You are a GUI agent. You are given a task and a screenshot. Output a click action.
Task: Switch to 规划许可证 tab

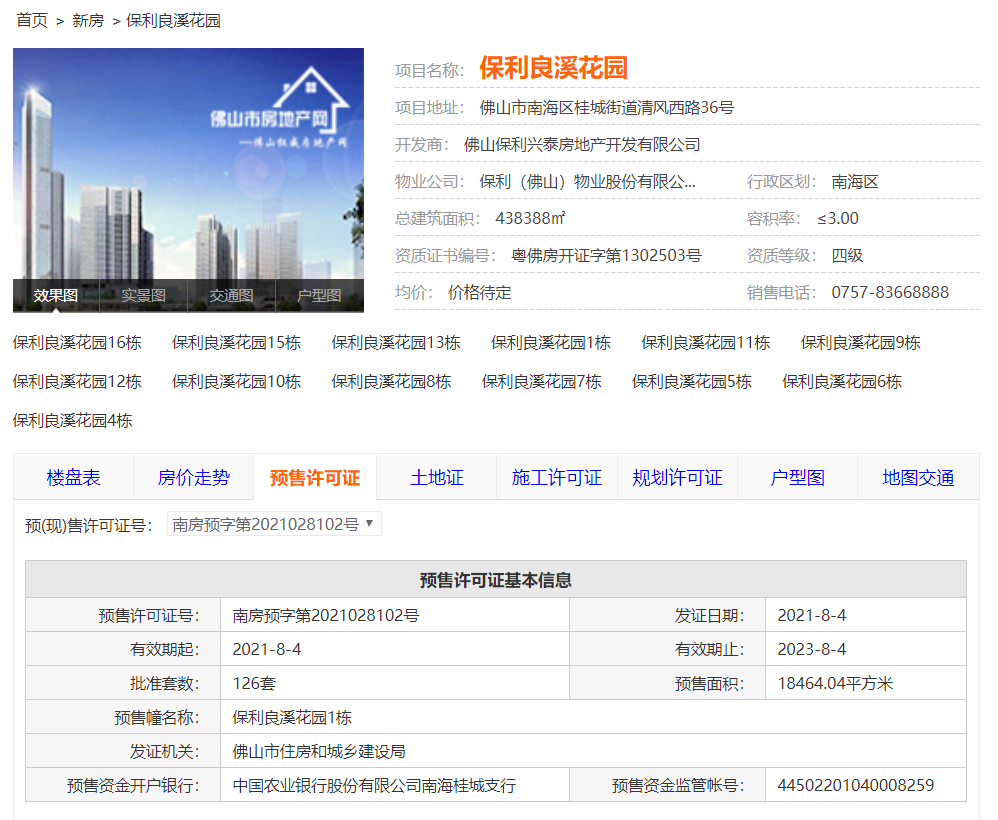[677, 477]
